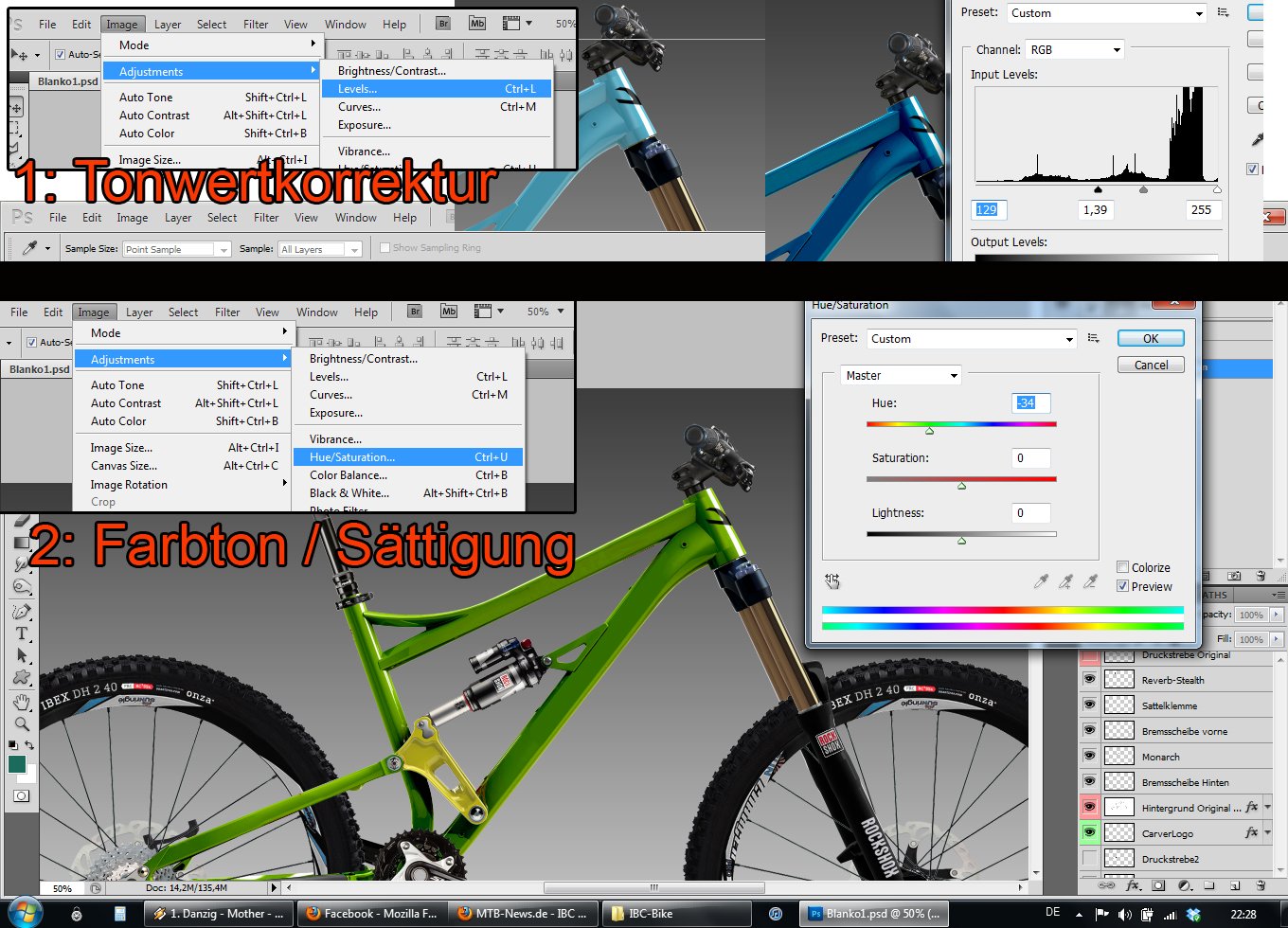Select the Custom Shape tool

click(22, 677)
